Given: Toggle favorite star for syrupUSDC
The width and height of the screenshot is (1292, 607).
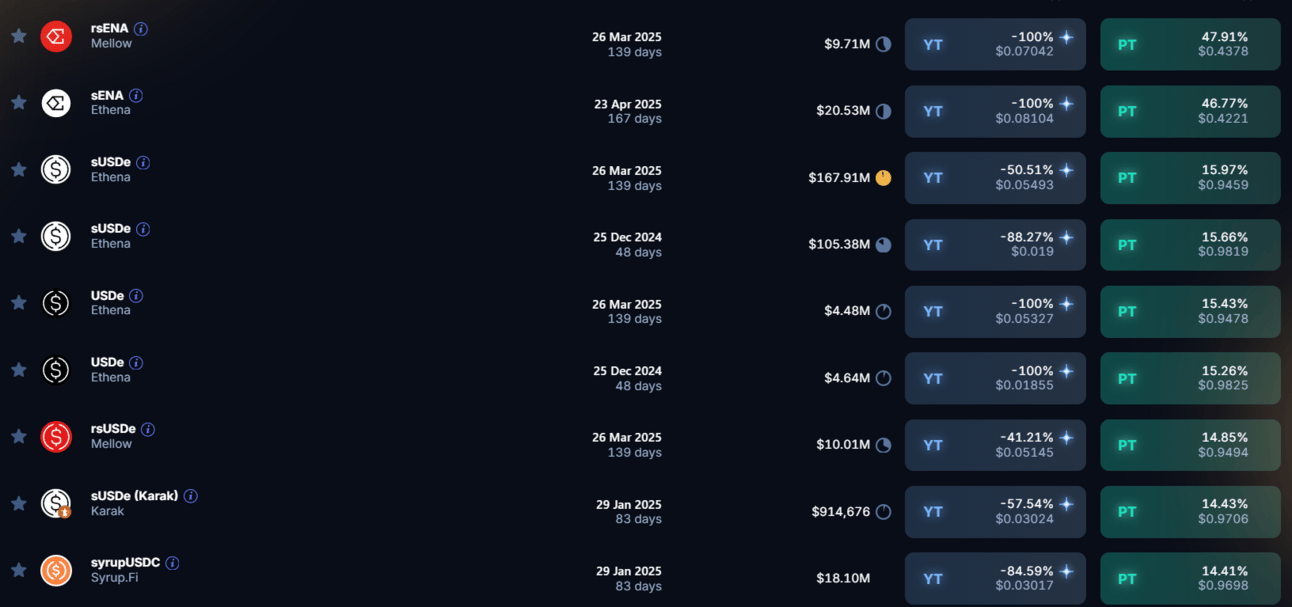Looking at the screenshot, I should point(18,570).
